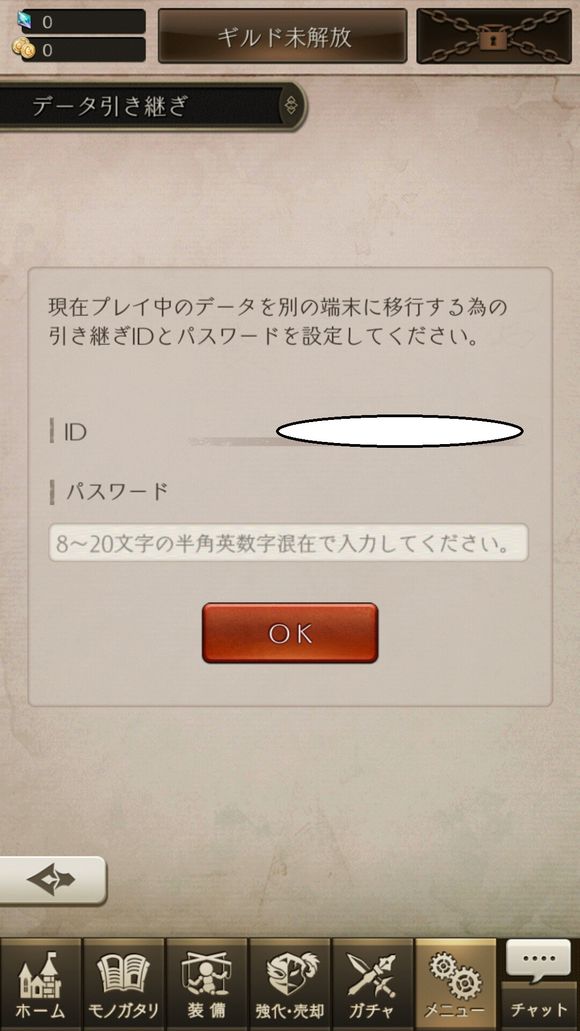Tap the blue crystal currency icon
The height and width of the screenshot is (1031, 580).
[x=24, y=21]
